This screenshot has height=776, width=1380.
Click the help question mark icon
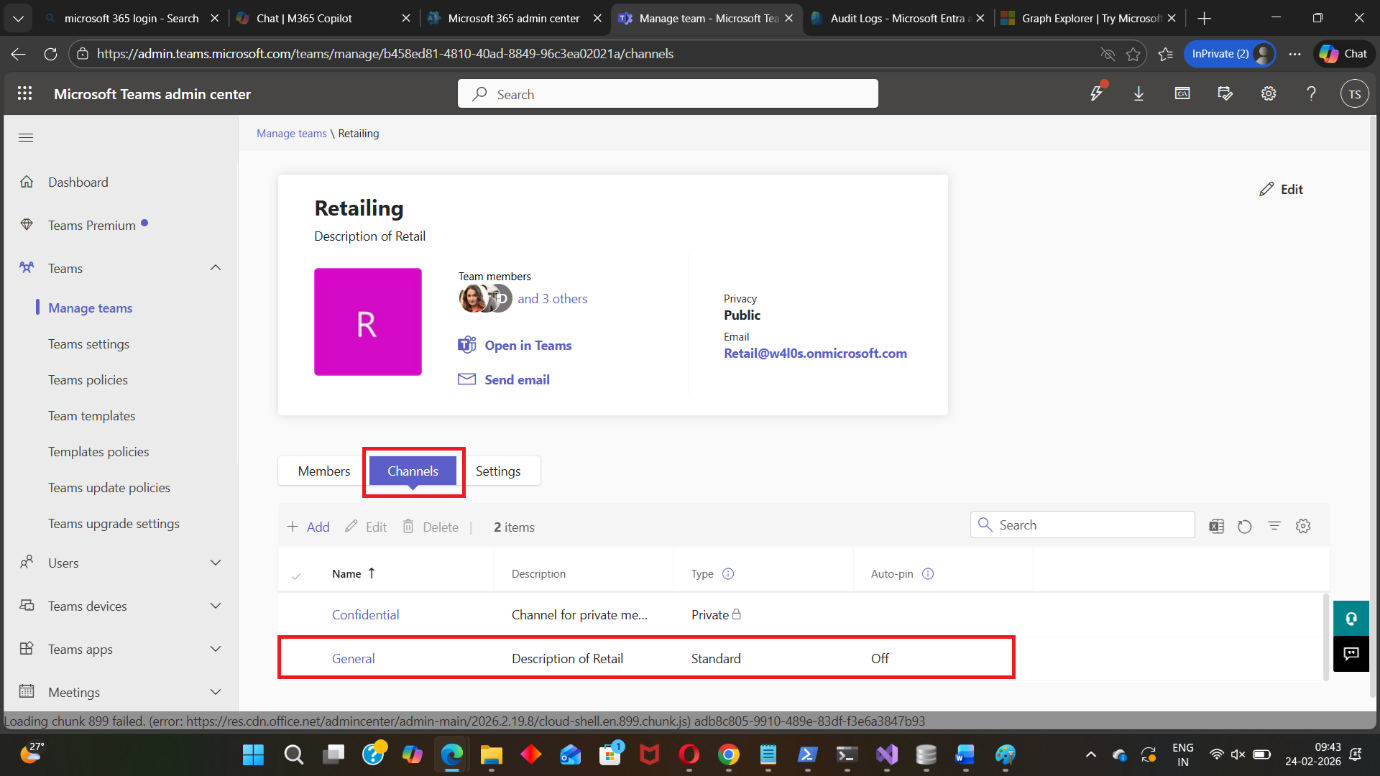pyautogui.click(x=1311, y=94)
